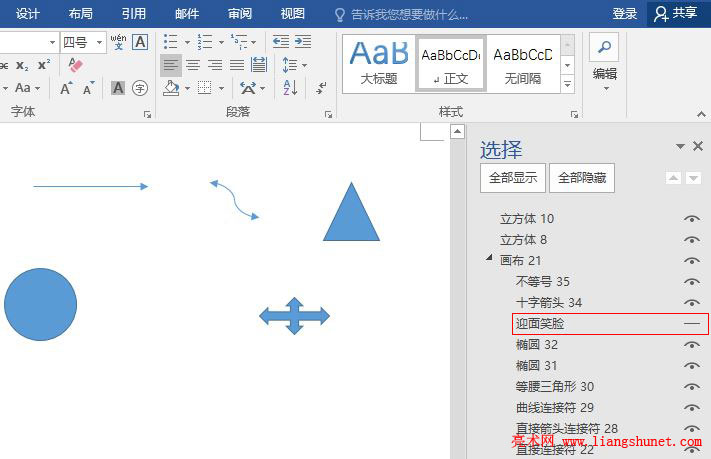Open the font size 四号 dropdown

(99, 43)
